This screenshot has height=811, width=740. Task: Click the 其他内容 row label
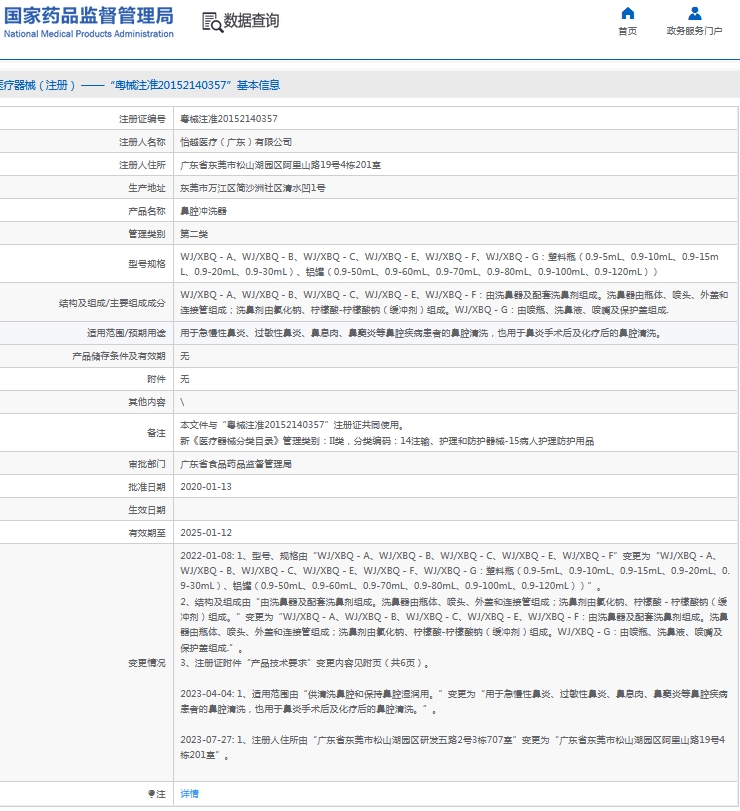(x=147, y=402)
